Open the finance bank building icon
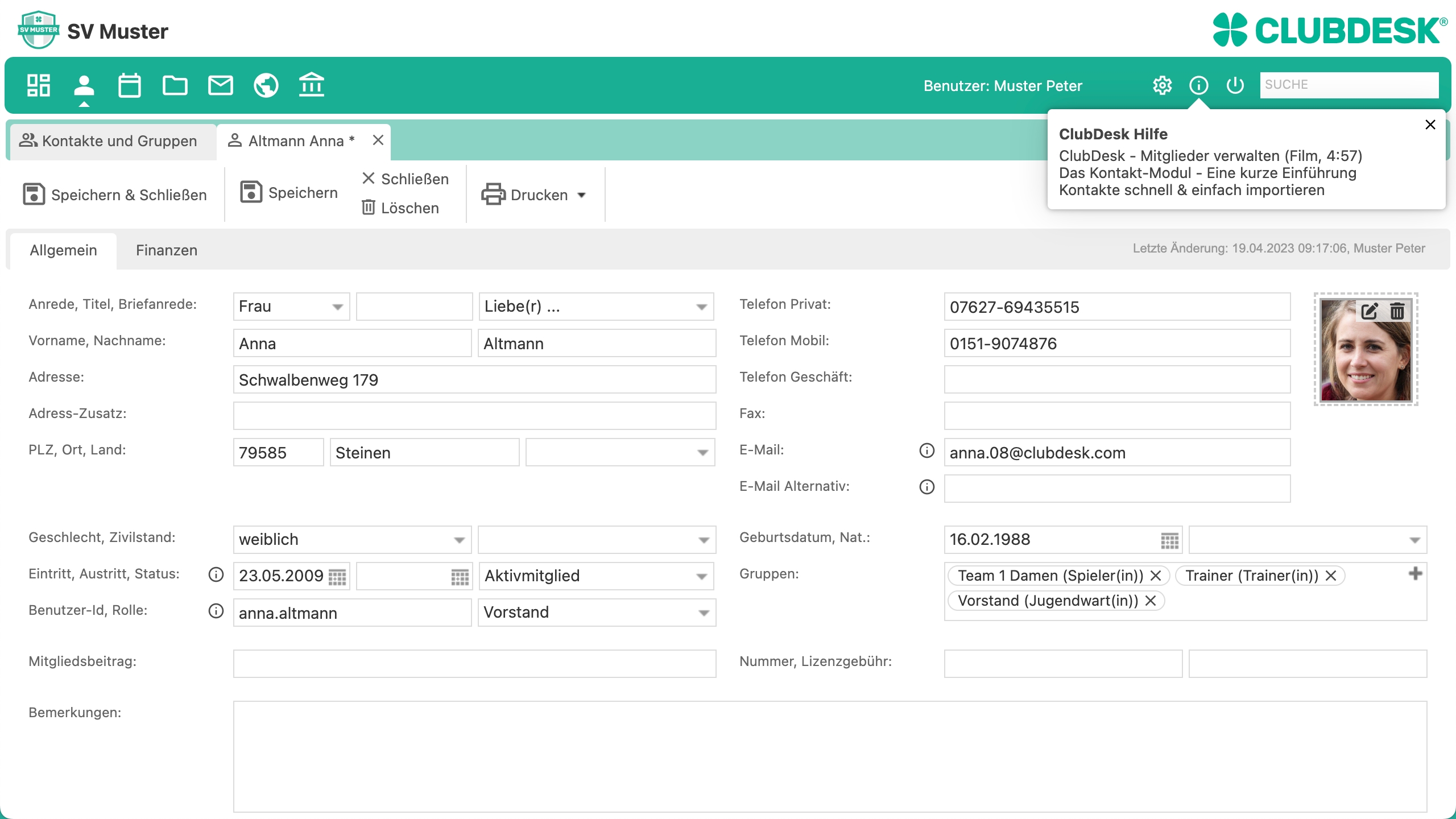 311,85
